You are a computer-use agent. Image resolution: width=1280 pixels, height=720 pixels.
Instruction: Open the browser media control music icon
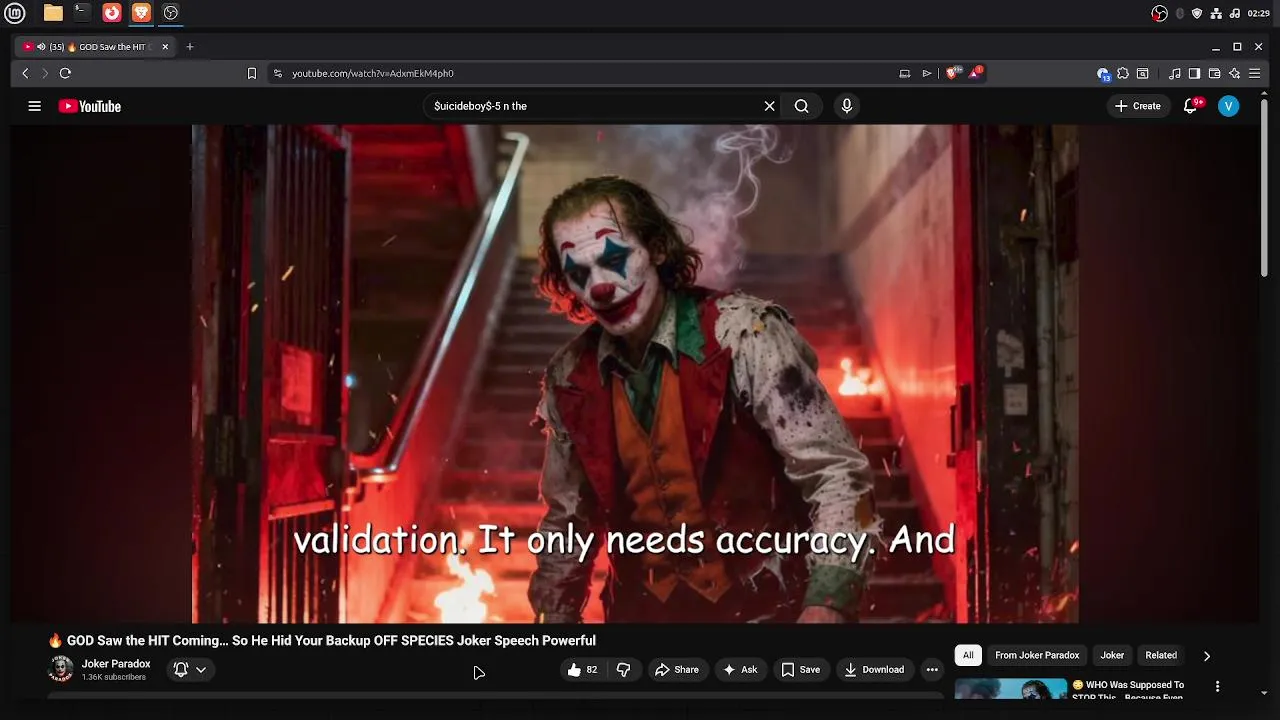(x=1175, y=73)
